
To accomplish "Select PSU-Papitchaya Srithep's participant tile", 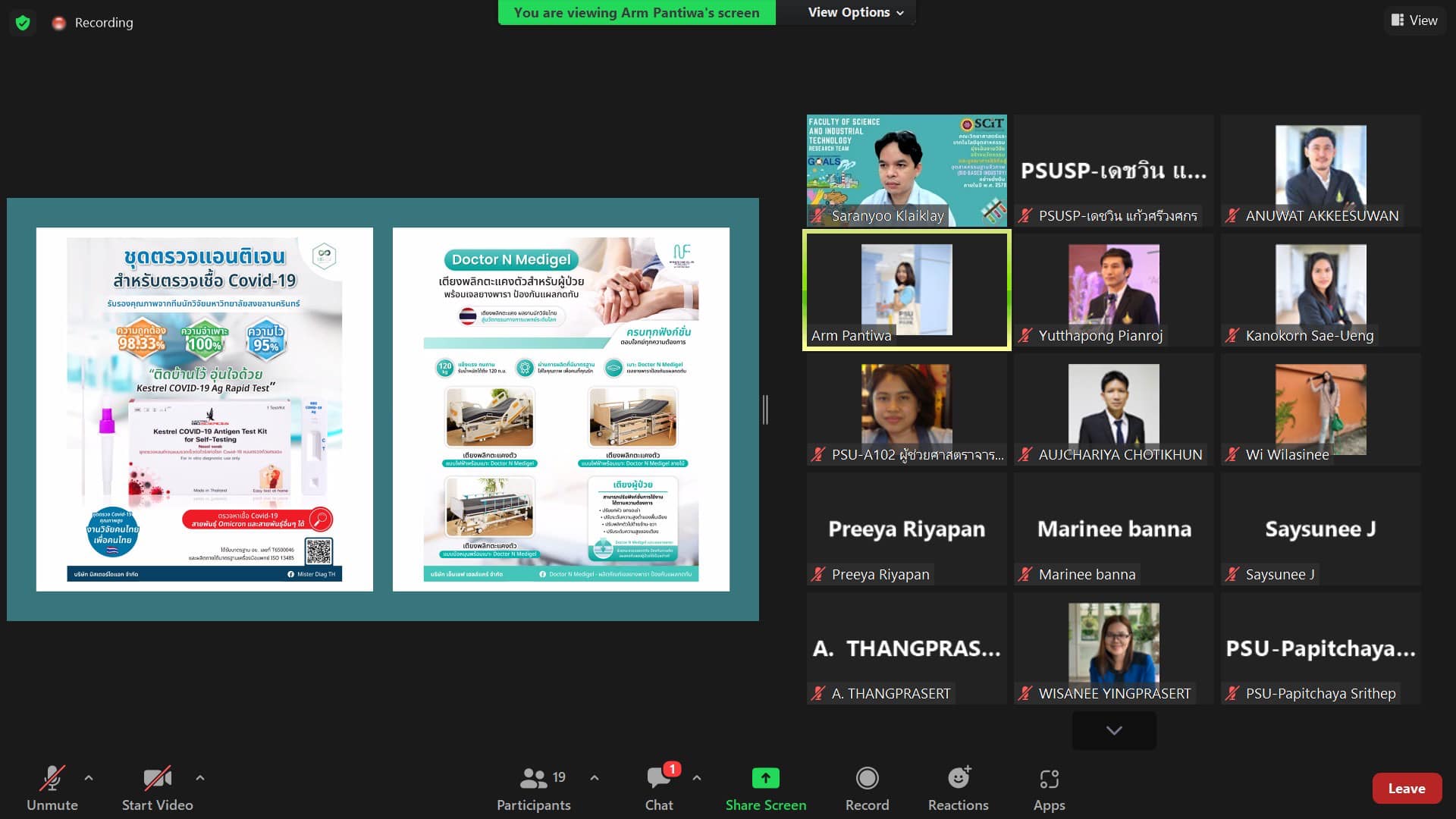I will pyautogui.click(x=1320, y=648).
